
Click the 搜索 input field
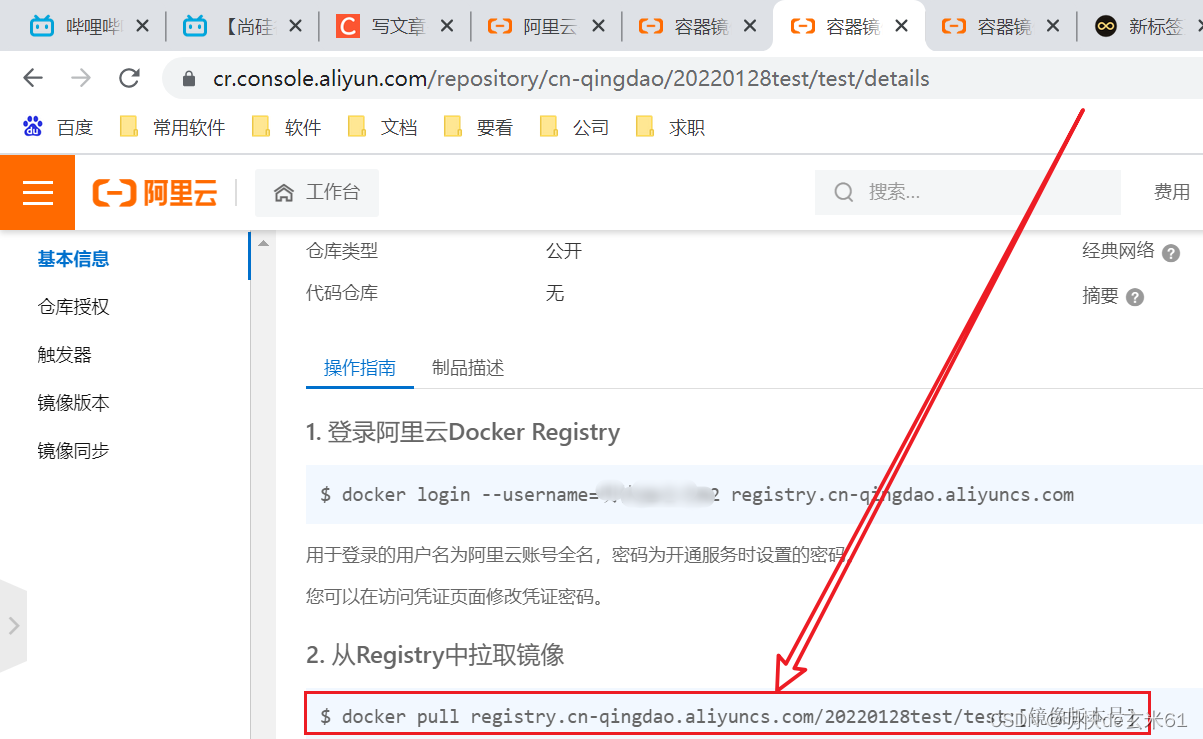[x=968, y=192]
